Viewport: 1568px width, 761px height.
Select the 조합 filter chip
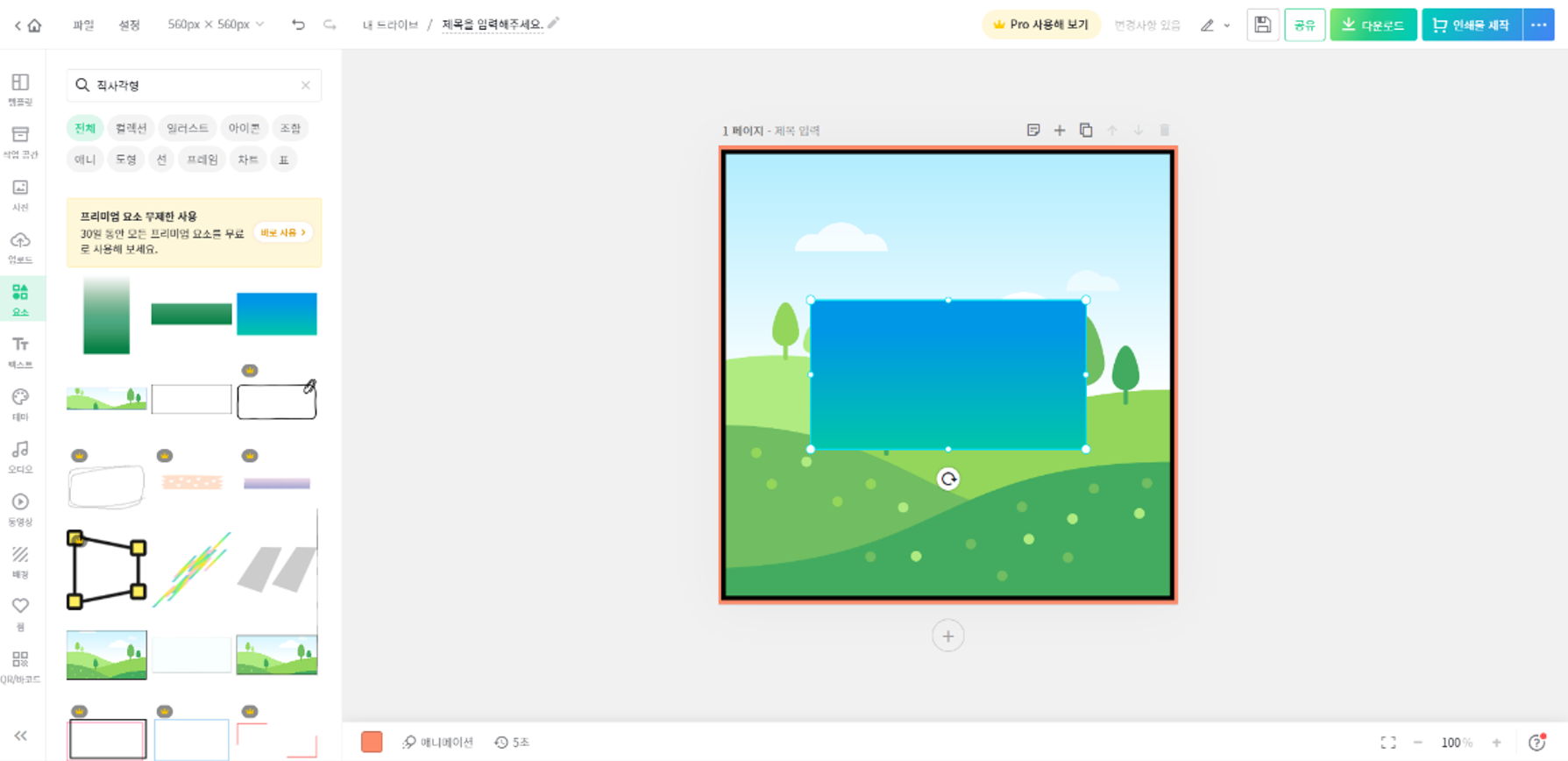[290, 128]
